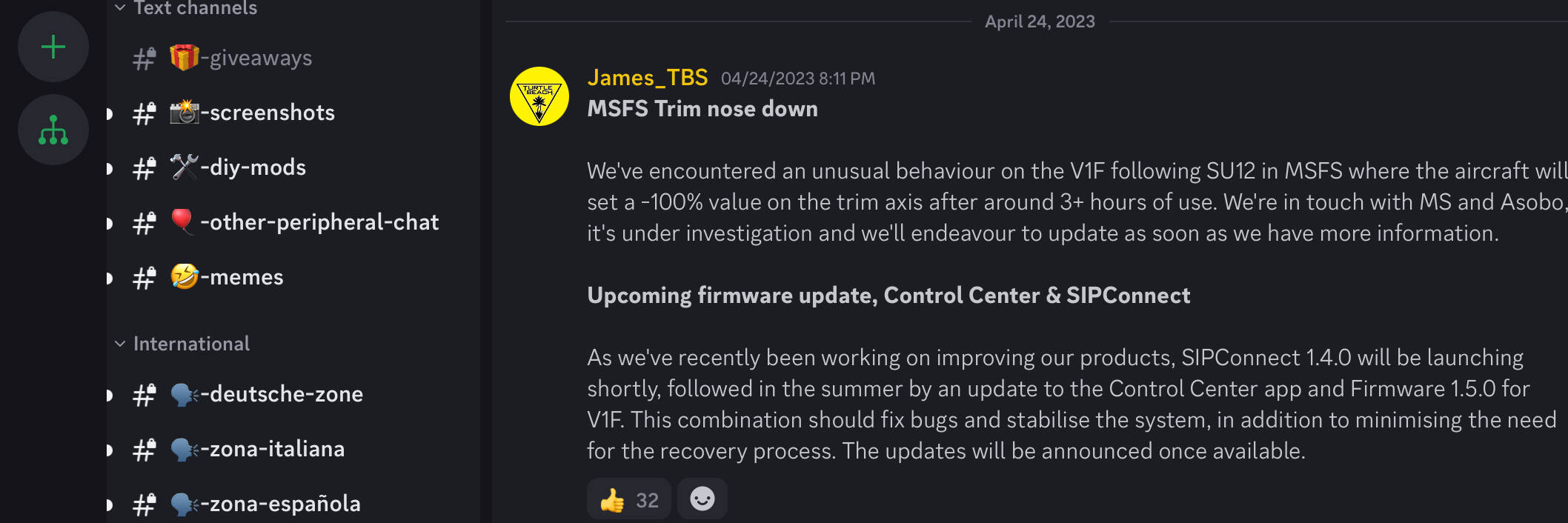
Task: Click the 04/24/2023 8:11 PM message timestamp
Action: 798,79
